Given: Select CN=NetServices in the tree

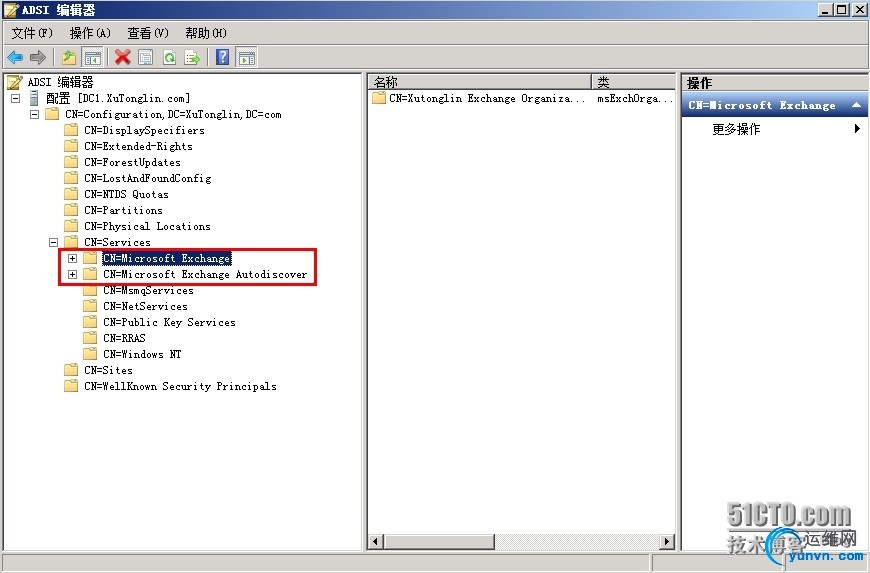Looking at the screenshot, I should tap(145, 306).
